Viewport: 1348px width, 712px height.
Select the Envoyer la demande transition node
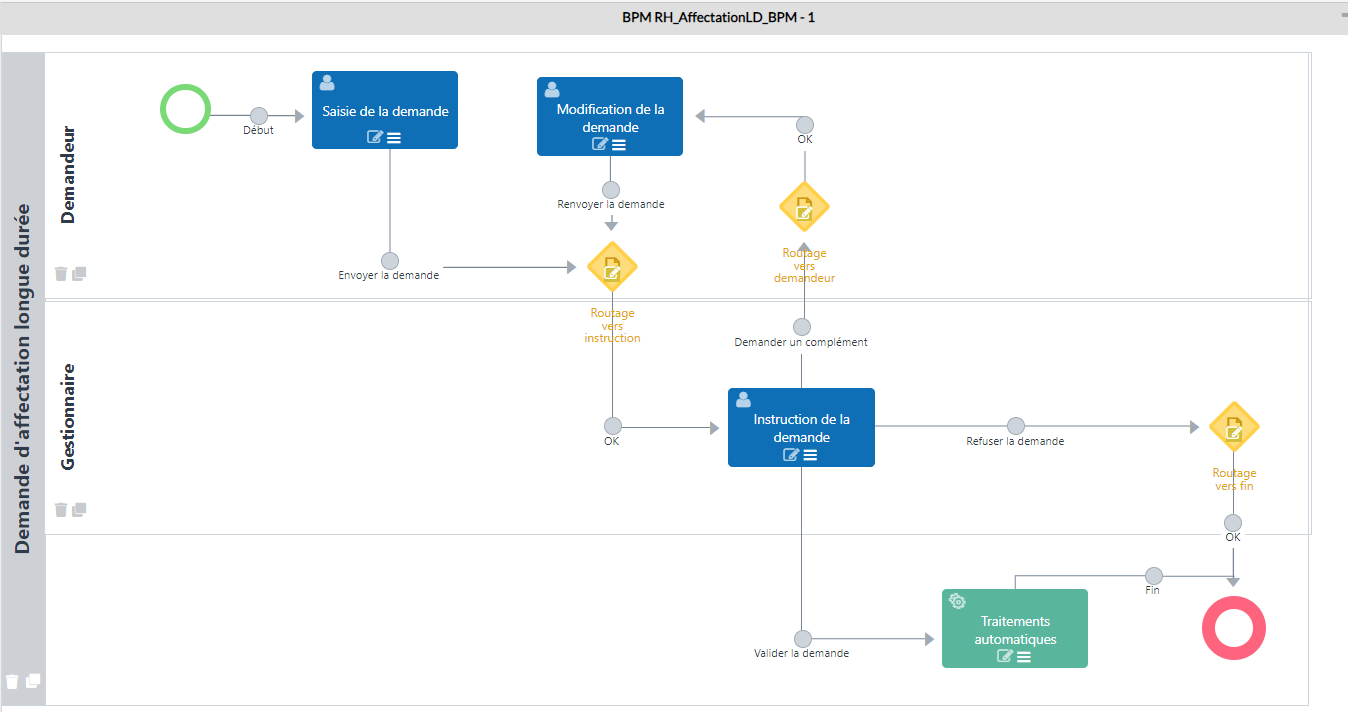click(390, 260)
